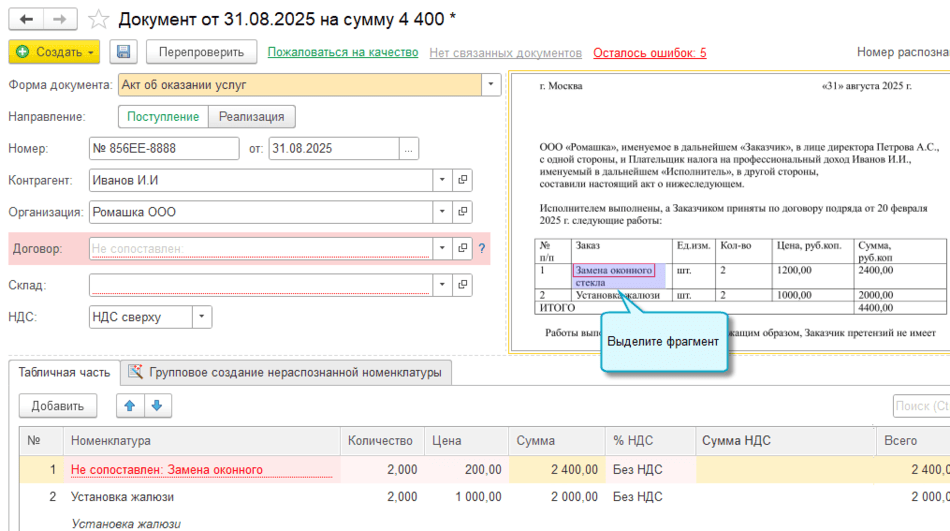This screenshot has height=531, width=950.
Task: Switch direction to Реализация
Action: [252, 117]
